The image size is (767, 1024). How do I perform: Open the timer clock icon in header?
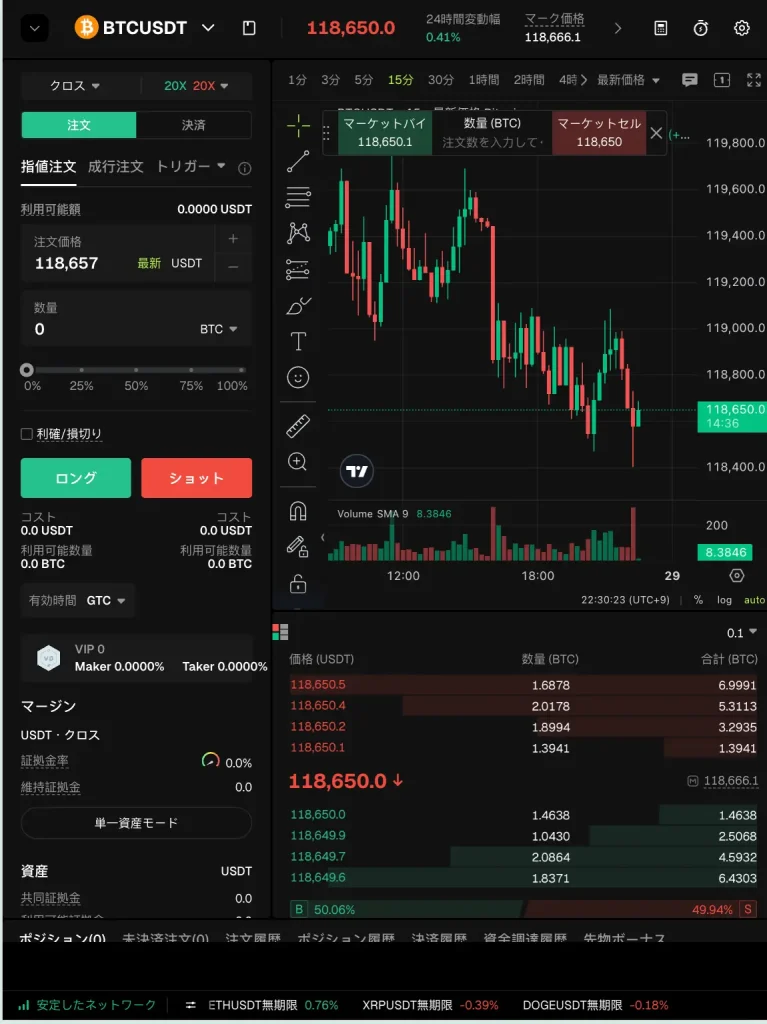(701, 28)
